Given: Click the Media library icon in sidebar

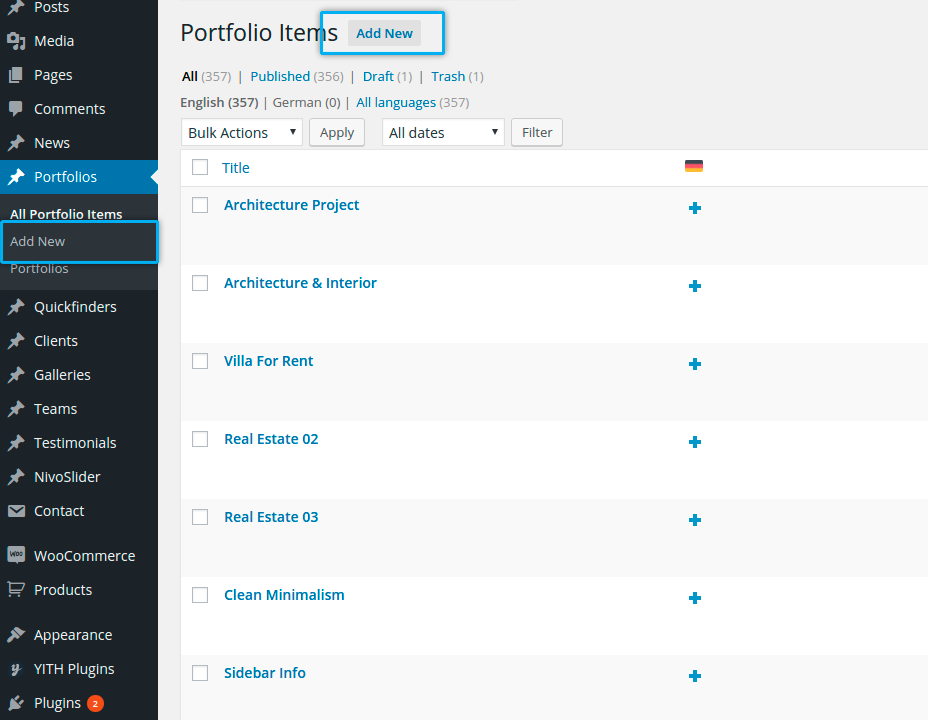Looking at the screenshot, I should [16, 41].
